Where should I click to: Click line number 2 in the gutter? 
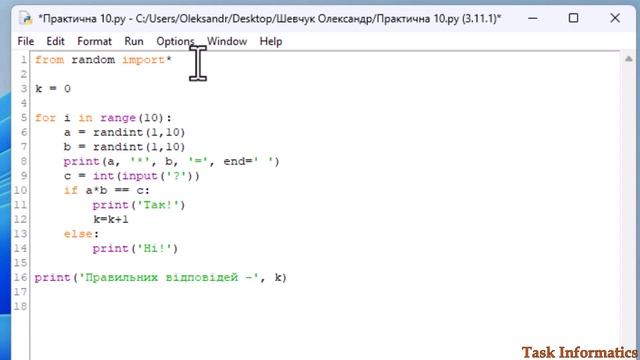(23, 74)
